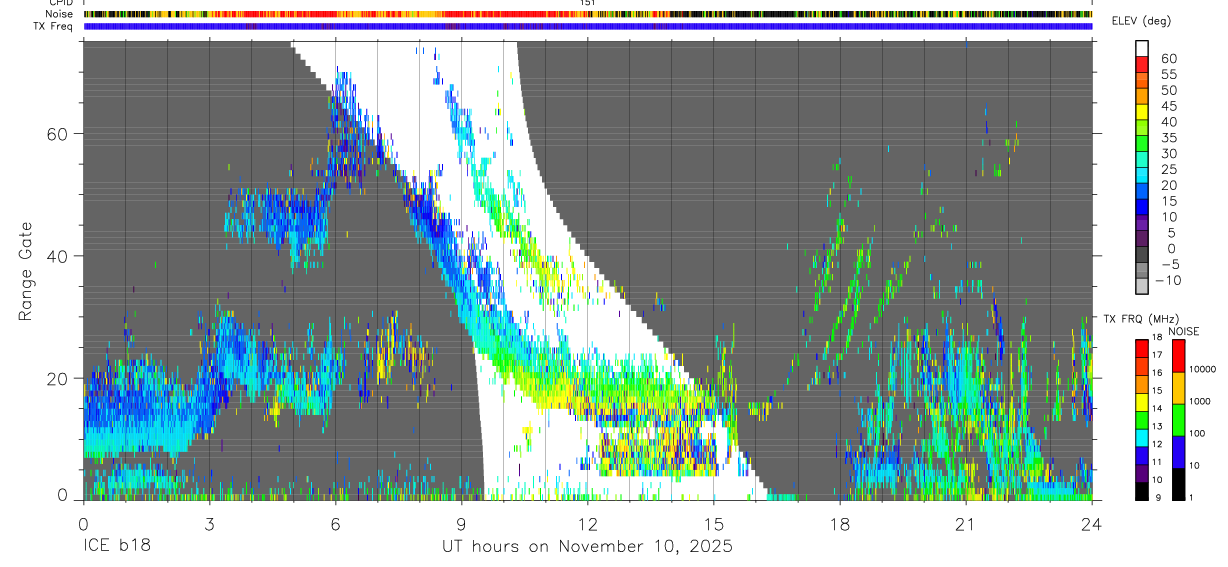
Task: Click the '55' value on the ELEV scale
Action: tap(1168, 75)
